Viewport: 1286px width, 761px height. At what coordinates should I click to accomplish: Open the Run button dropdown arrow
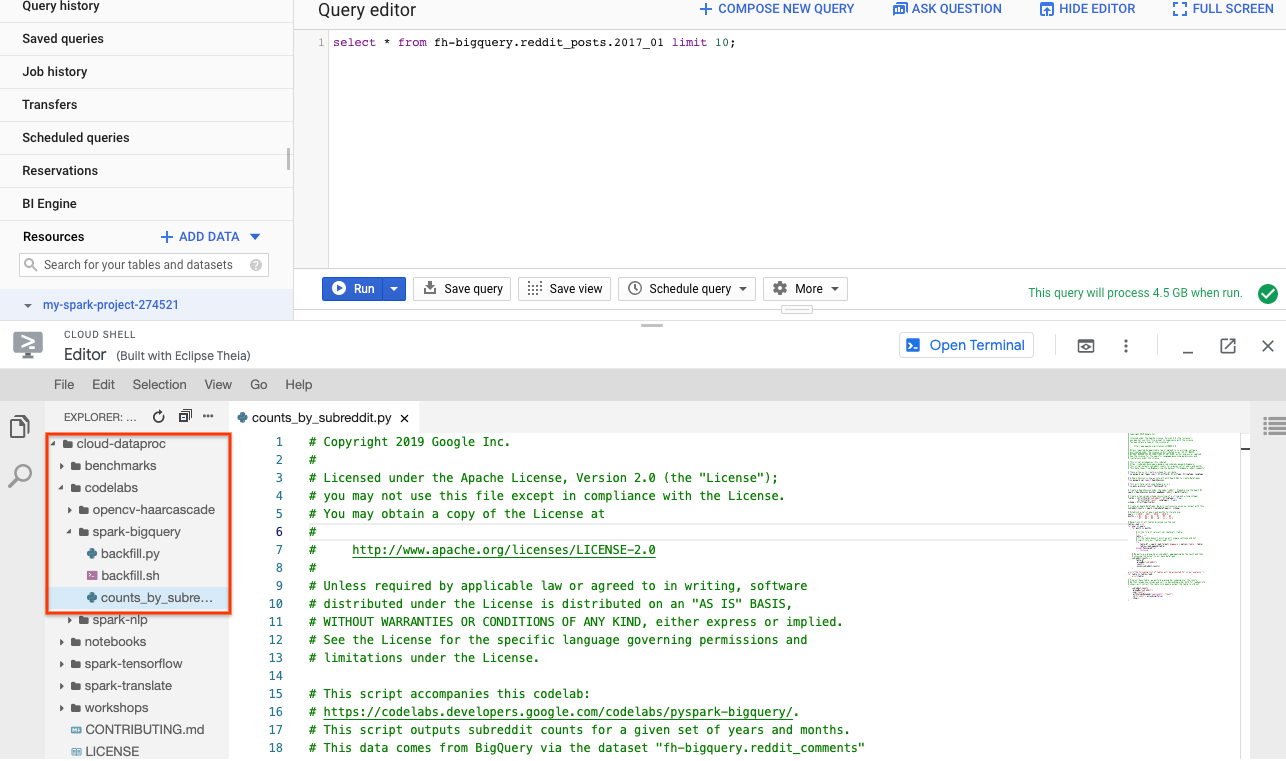point(394,289)
